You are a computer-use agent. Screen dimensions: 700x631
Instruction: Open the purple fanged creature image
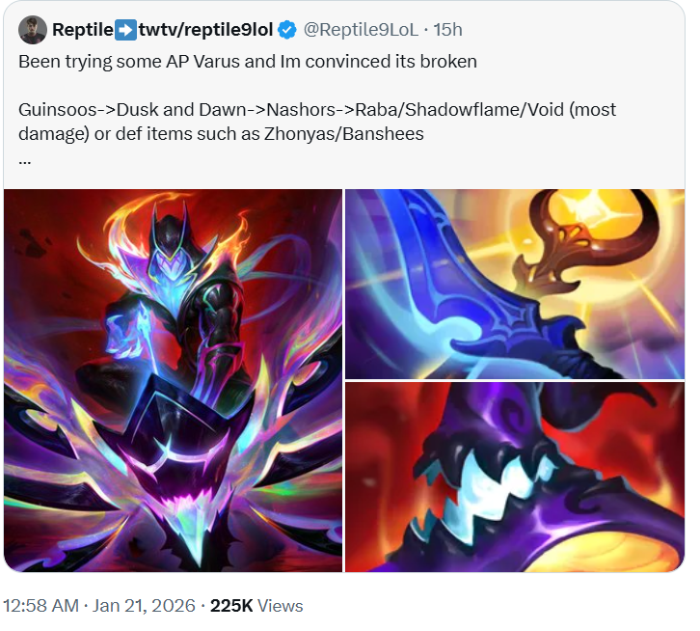[x=514, y=477]
